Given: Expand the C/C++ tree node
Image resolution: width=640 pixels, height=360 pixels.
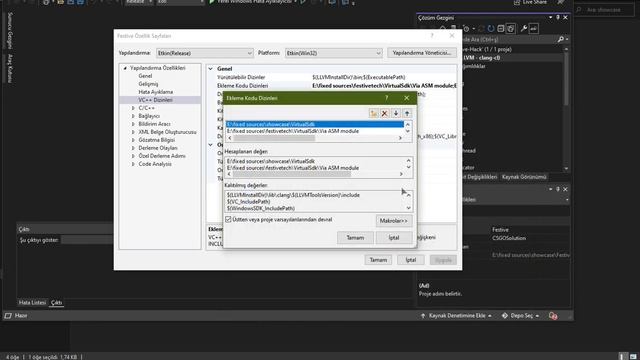Looking at the screenshot, I should point(133,108).
